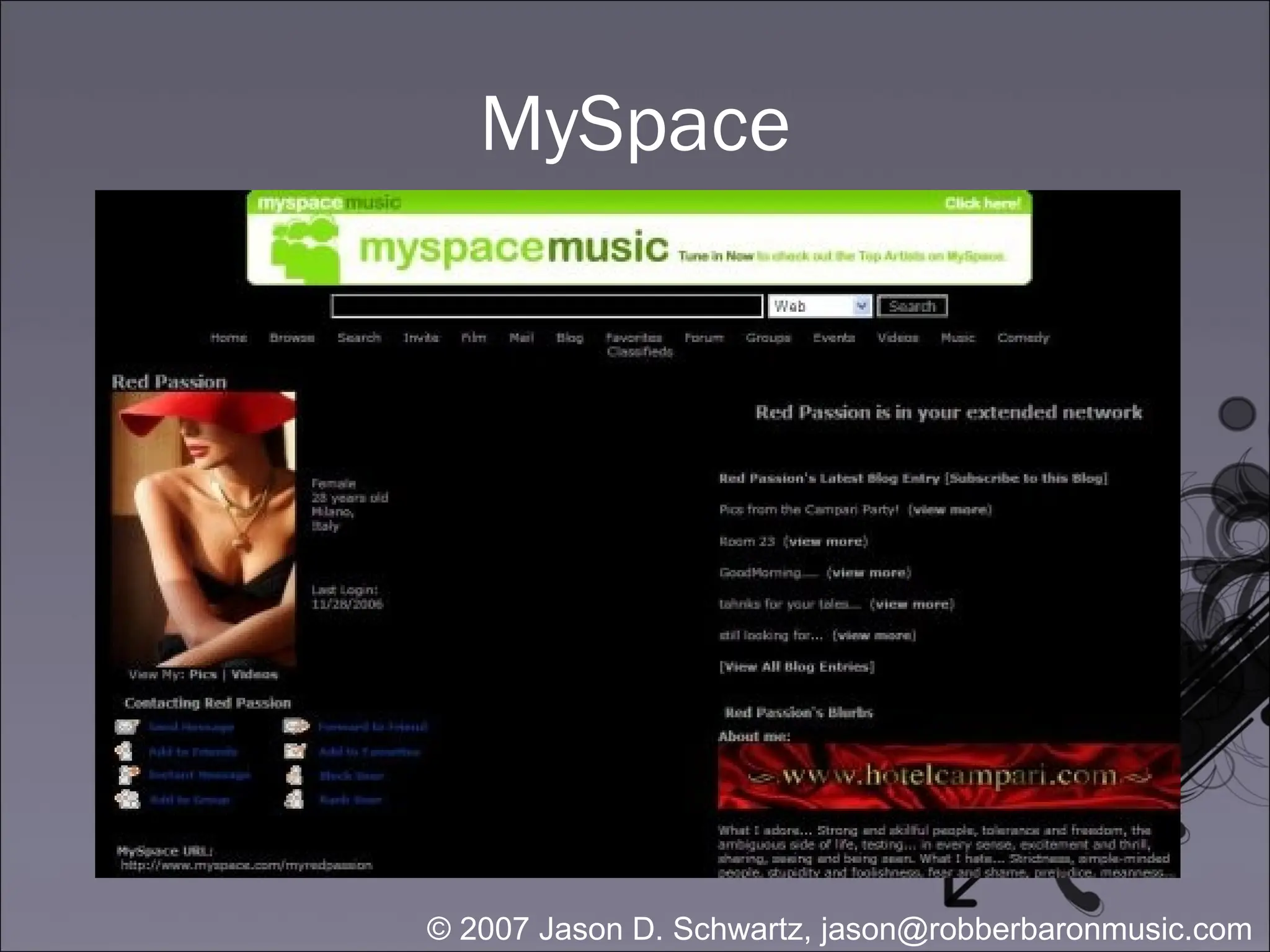
Task: Click the Send Message envelope icon
Action: 127,727
